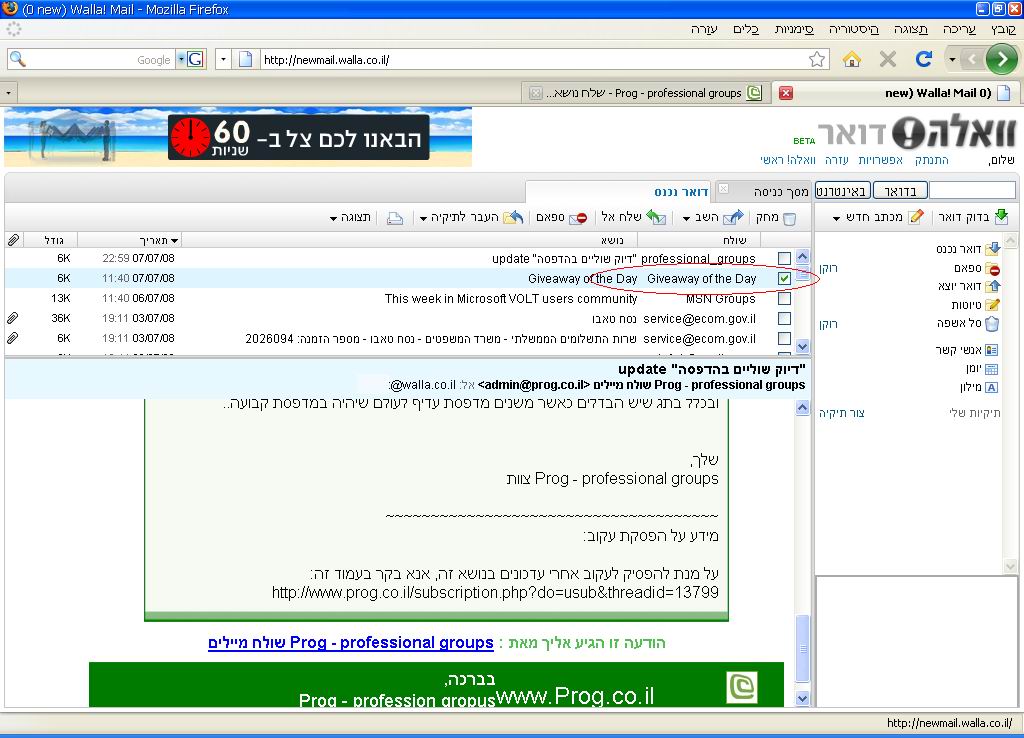Close the מסך כניסה tab with X
Image resolution: width=1024 pixels, height=738 pixels.
[x=724, y=189]
